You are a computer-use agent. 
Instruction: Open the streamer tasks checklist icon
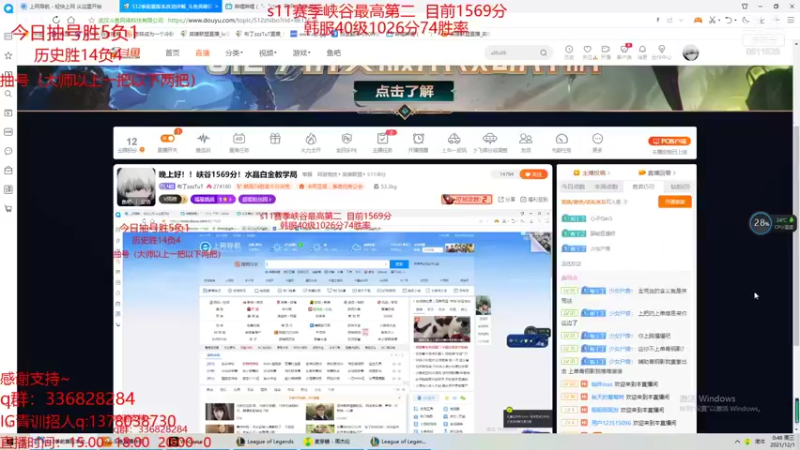point(382,138)
